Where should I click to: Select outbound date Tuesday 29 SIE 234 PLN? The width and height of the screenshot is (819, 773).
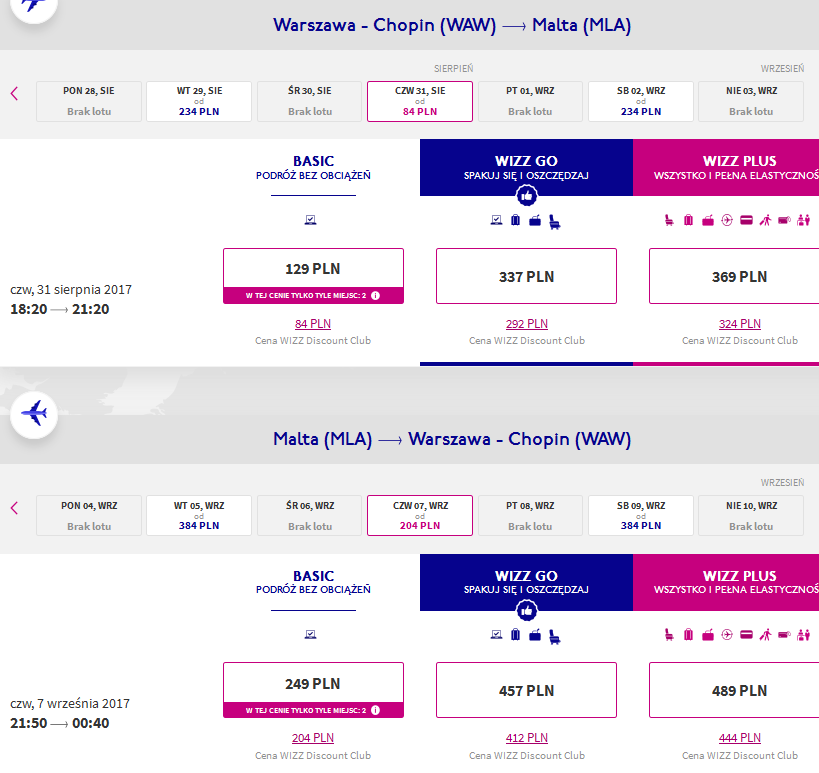click(199, 101)
